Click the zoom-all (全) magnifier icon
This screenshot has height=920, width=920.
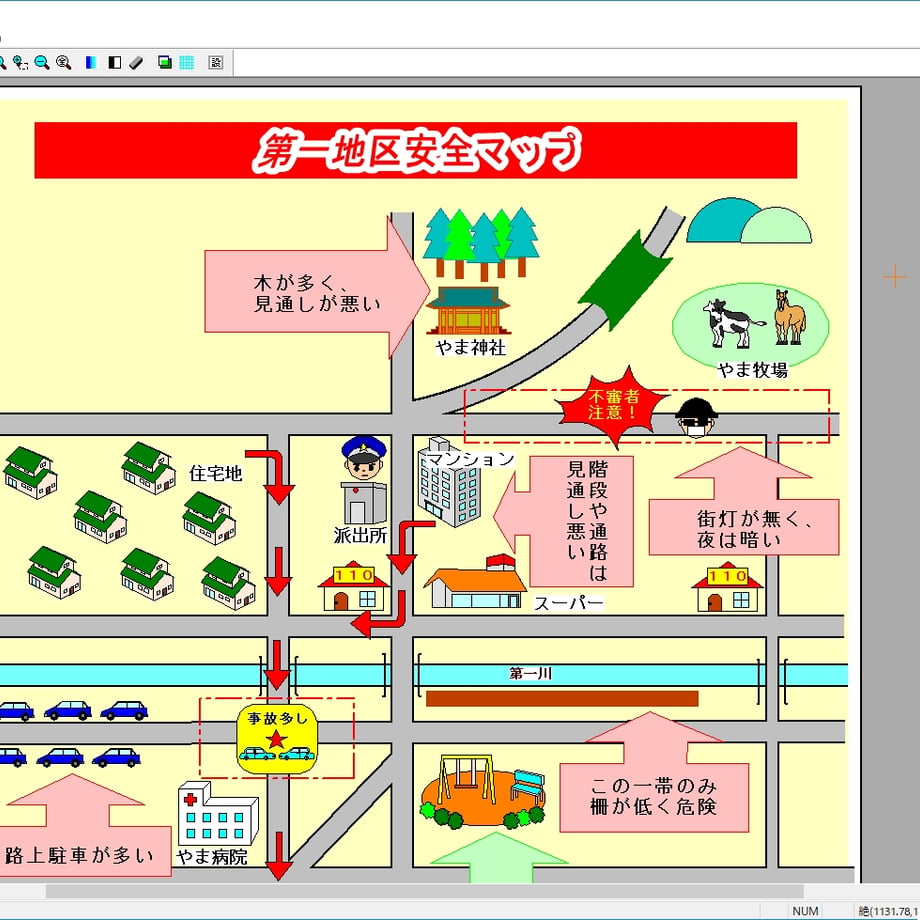pos(63,62)
